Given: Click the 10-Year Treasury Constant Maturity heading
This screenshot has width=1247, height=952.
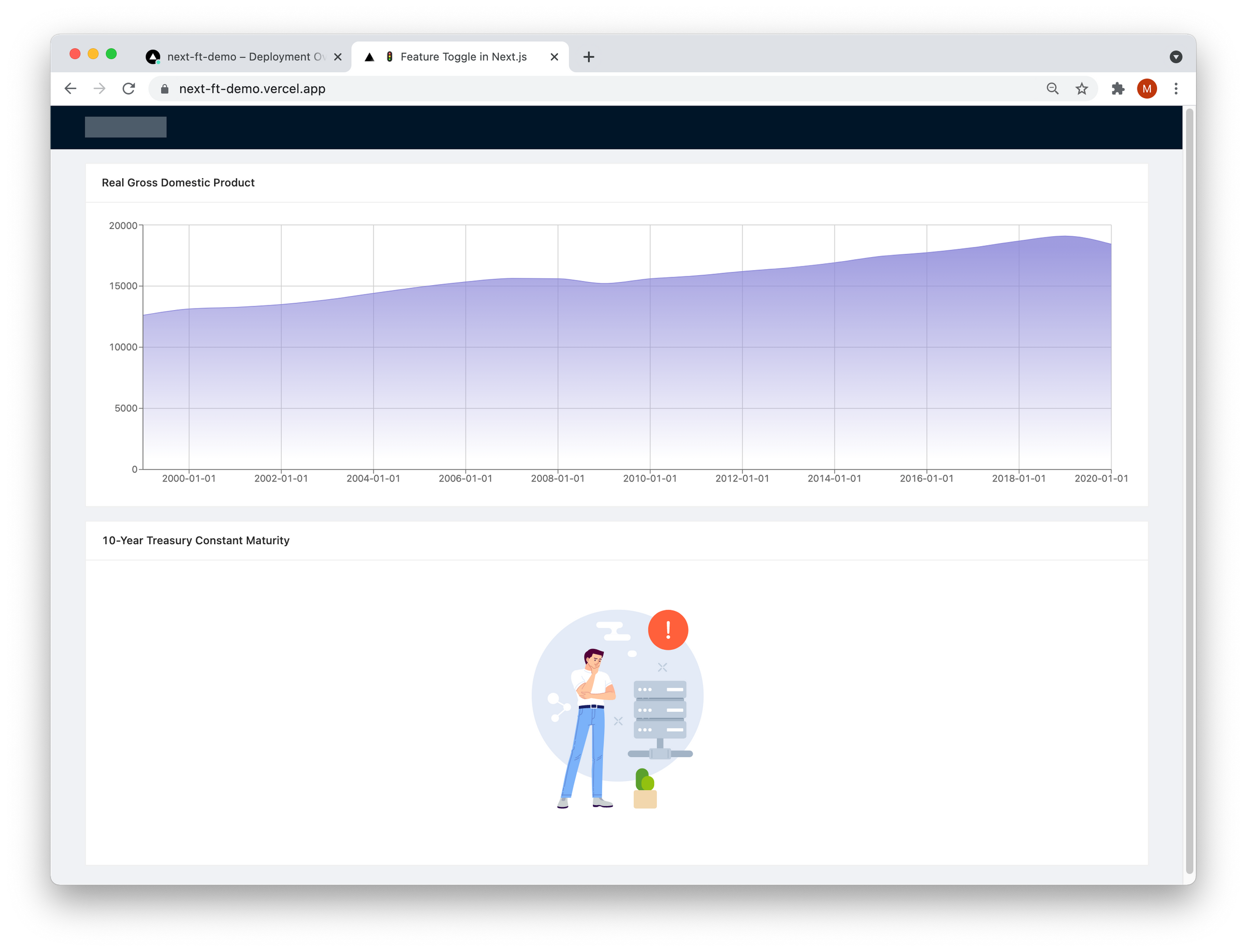Looking at the screenshot, I should click(x=196, y=542).
